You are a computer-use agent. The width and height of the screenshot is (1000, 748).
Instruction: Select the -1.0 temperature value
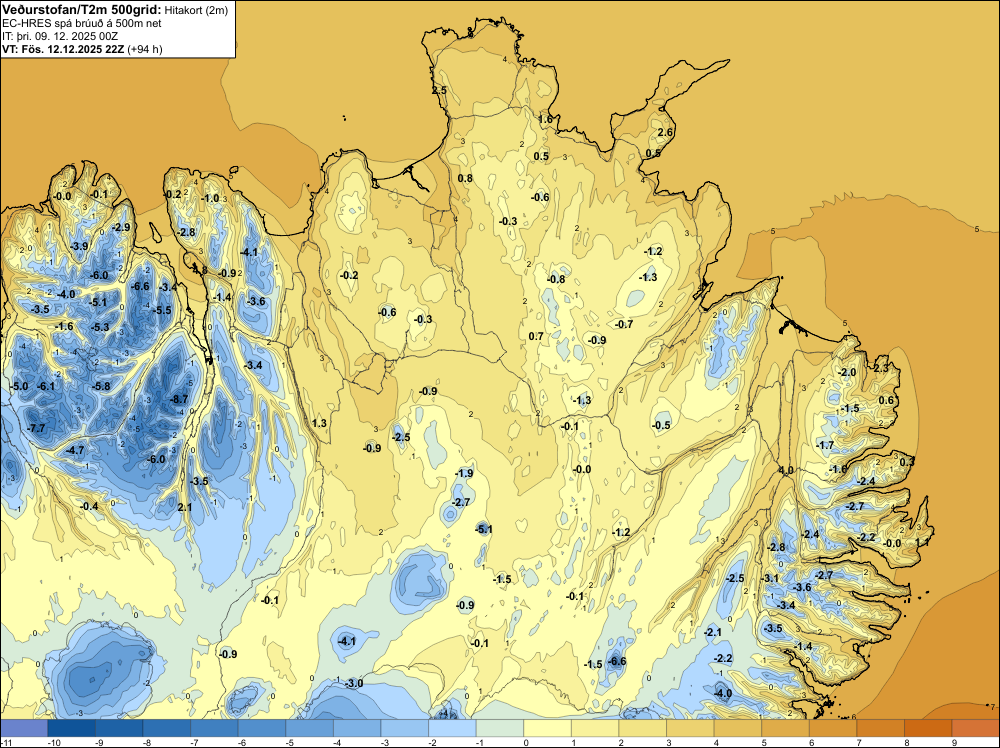pyautogui.click(x=210, y=198)
